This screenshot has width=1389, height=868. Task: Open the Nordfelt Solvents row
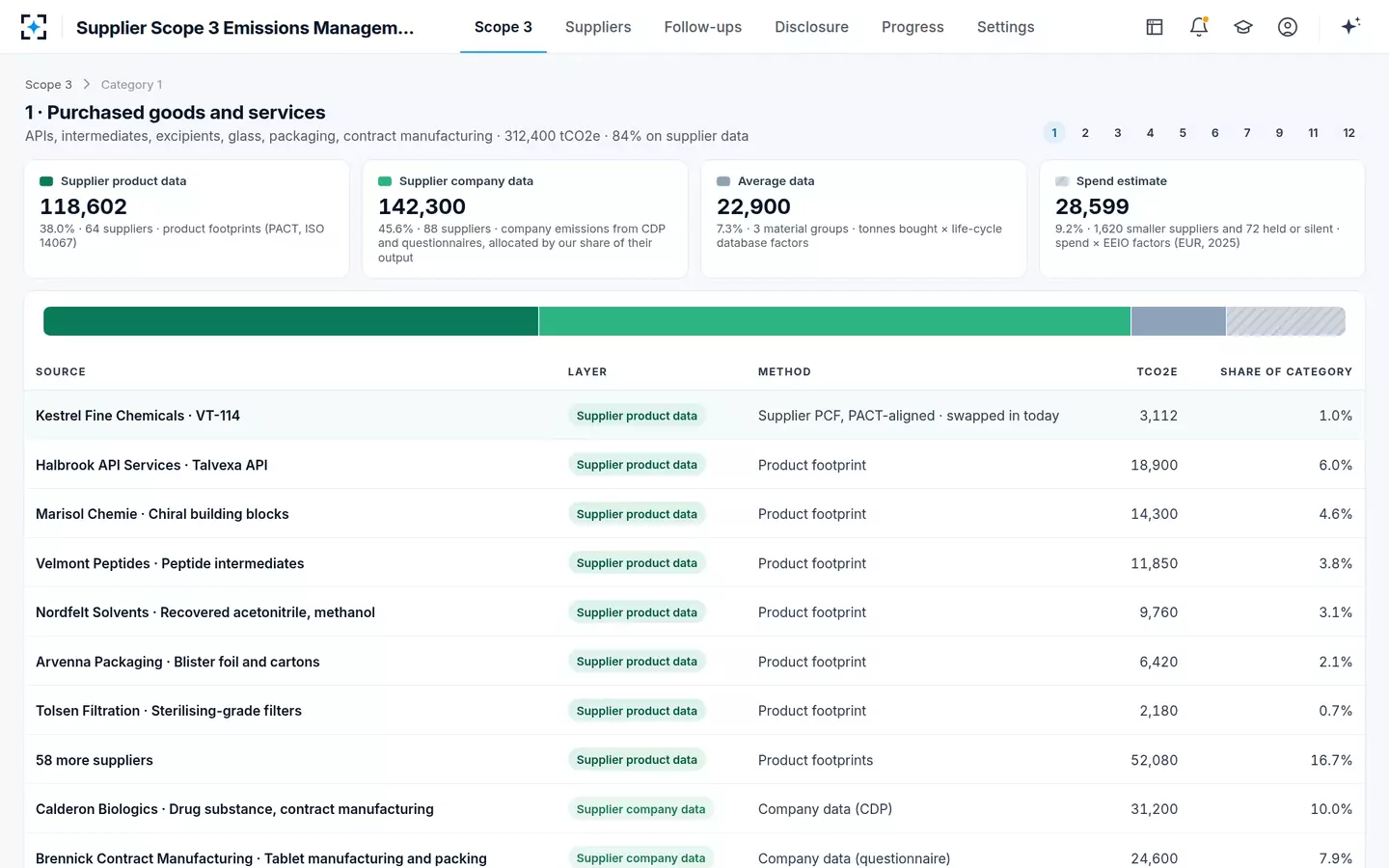click(694, 612)
